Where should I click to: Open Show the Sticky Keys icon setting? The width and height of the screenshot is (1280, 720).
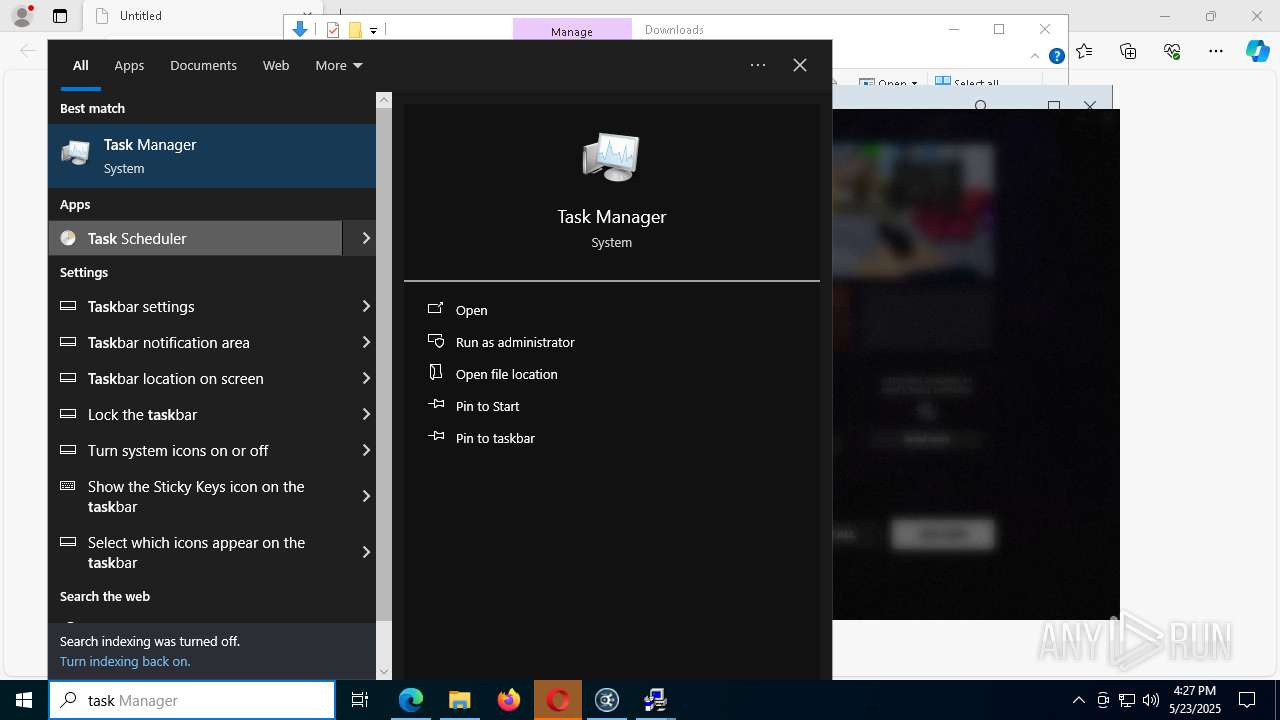coord(195,497)
